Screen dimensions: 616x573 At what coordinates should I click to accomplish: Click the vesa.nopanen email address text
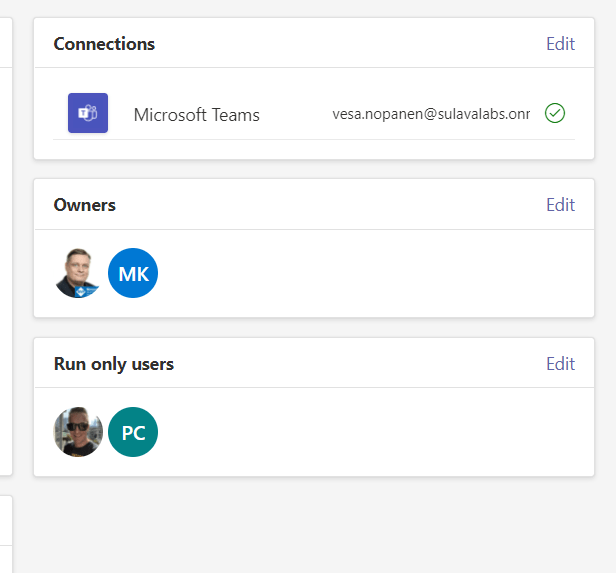431,114
